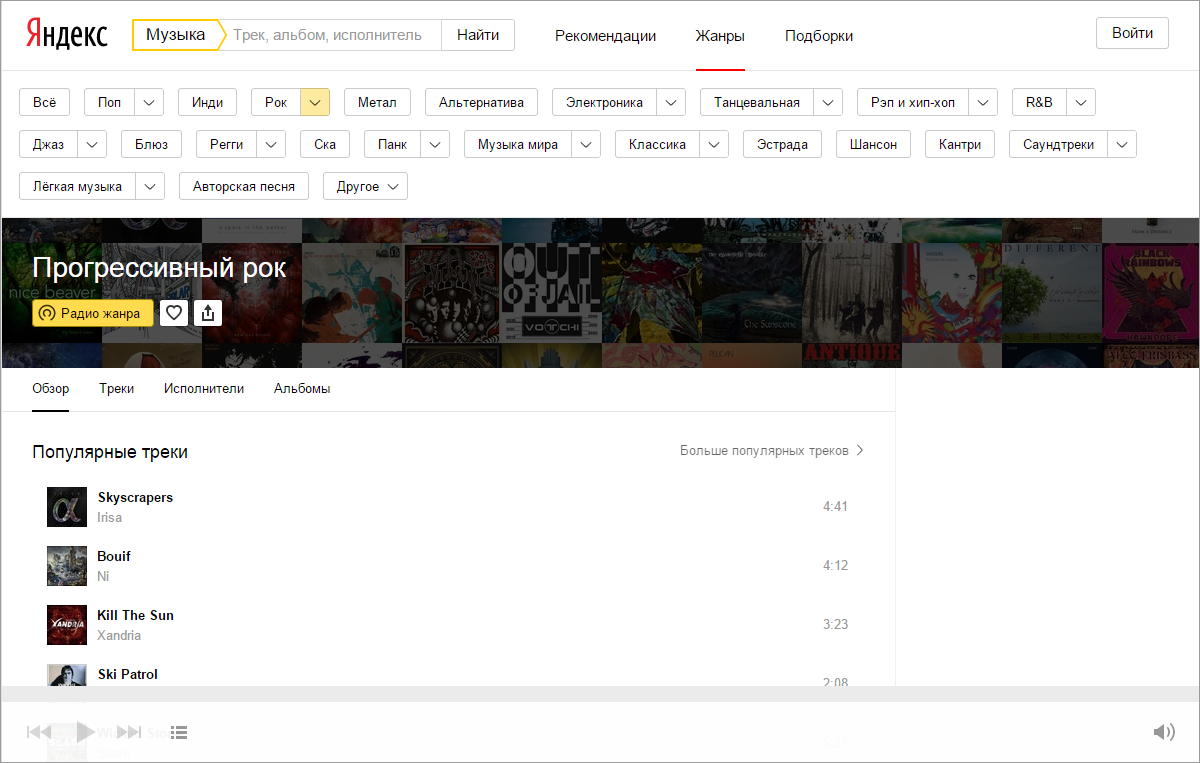Switch to the Исполнители tab
This screenshot has width=1200, height=763.
(x=204, y=389)
